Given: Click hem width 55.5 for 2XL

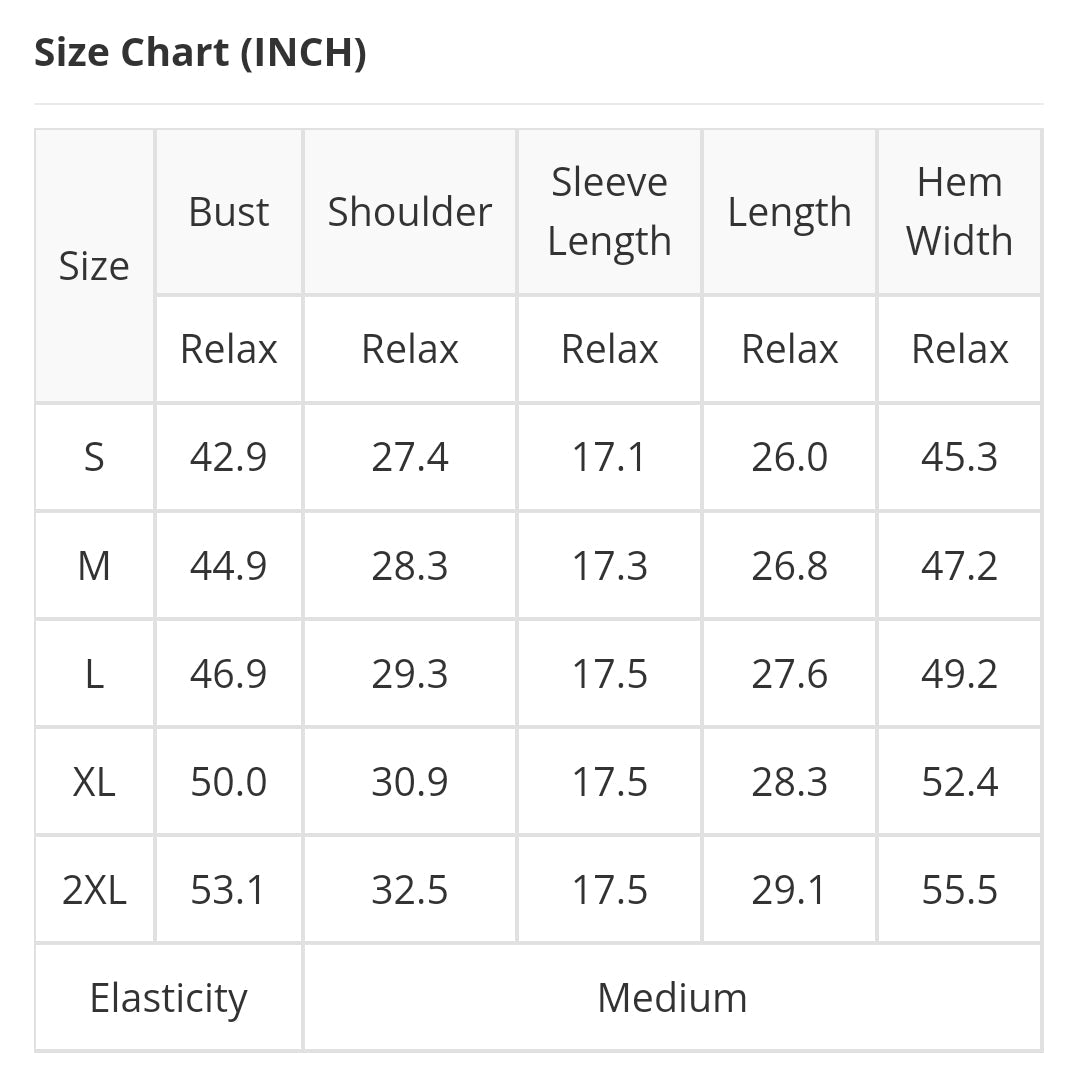Looking at the screenshot, I should point(959,889).
